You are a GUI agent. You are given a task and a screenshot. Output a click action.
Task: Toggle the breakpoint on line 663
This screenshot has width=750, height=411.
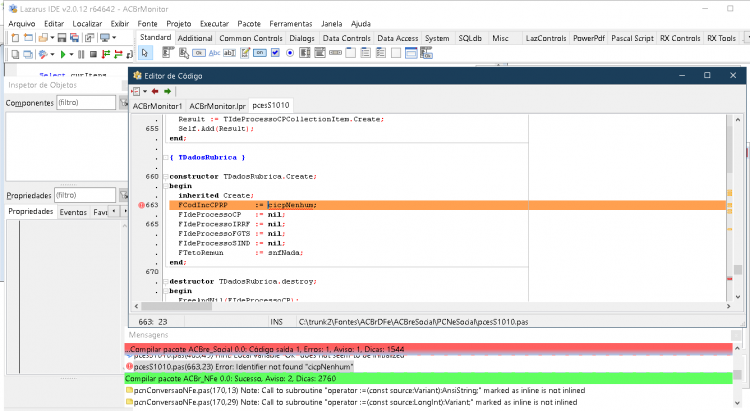[142, 205]
